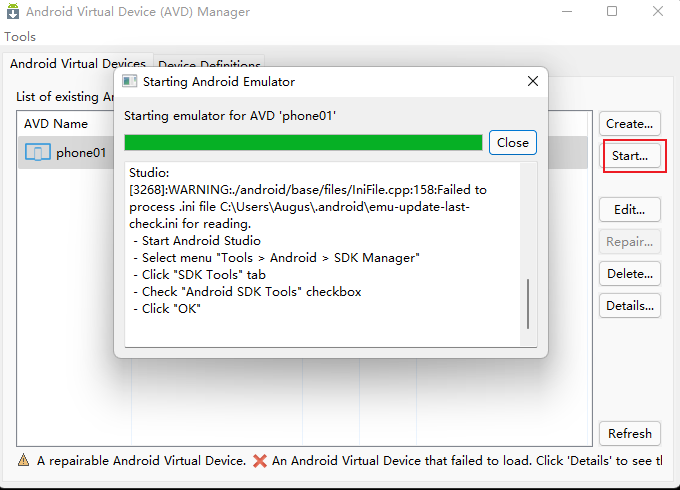The height and width of the screenshot is (490, 680).
Task: Click the "Starting emulator for AVD 'phone01'" label
Action: [230, 116]
